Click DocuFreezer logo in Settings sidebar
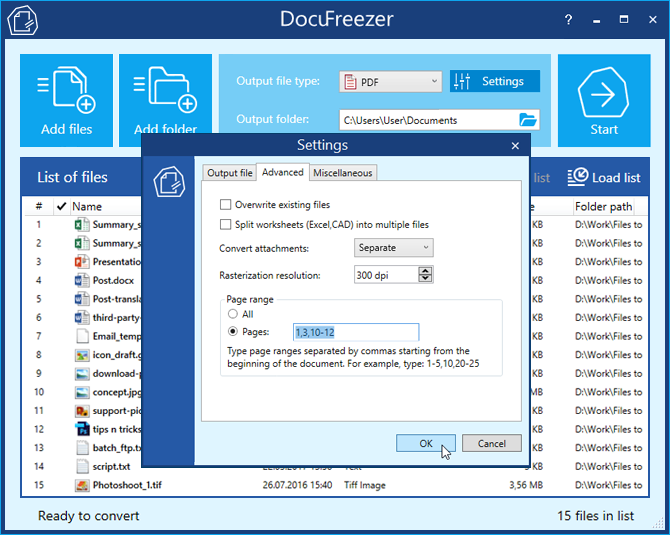670x535 pixels. click(x=169, y=182)
